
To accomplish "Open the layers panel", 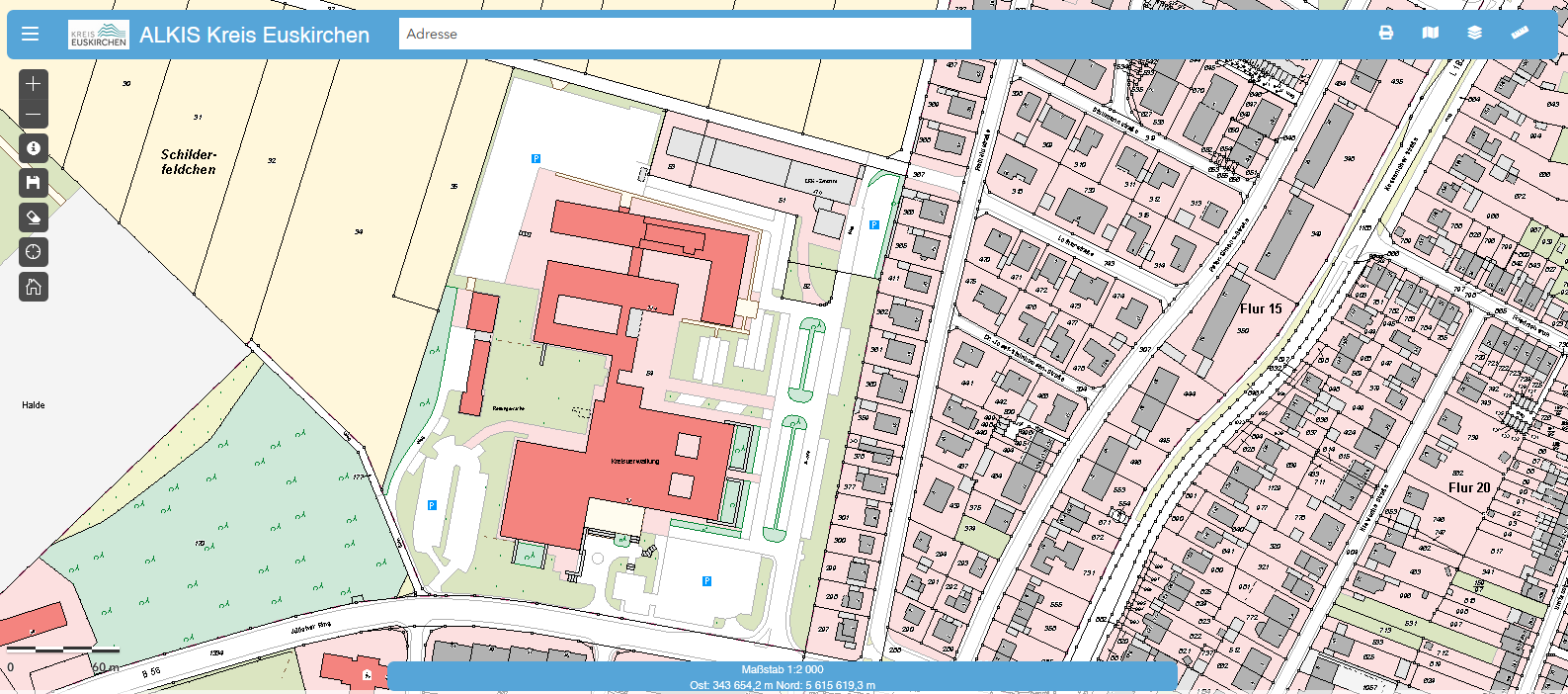I will point(1474,33).
